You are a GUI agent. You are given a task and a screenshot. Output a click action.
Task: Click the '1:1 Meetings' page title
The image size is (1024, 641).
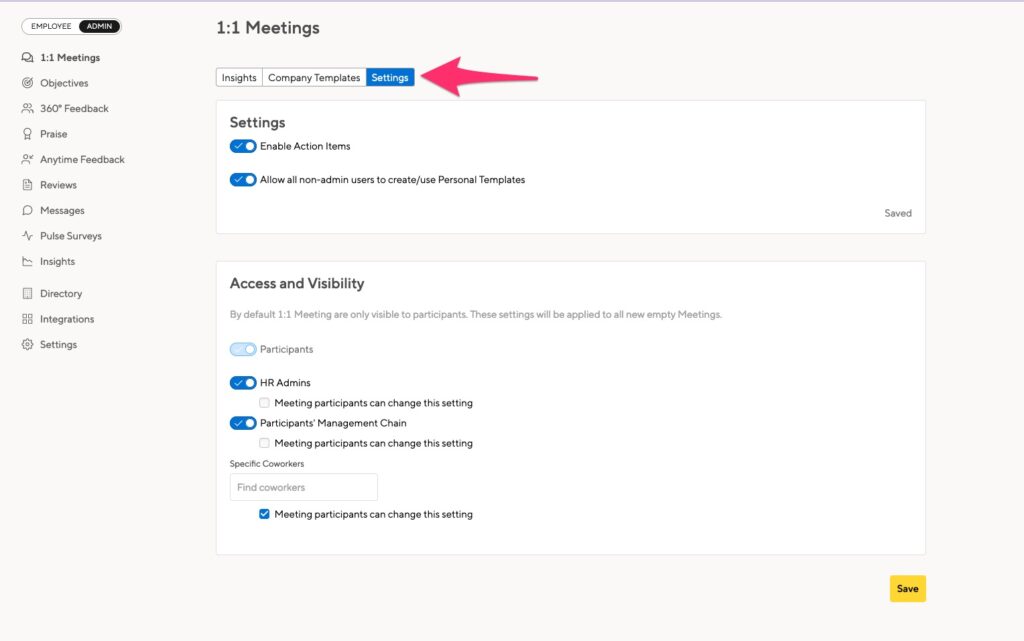pos(268,27)
